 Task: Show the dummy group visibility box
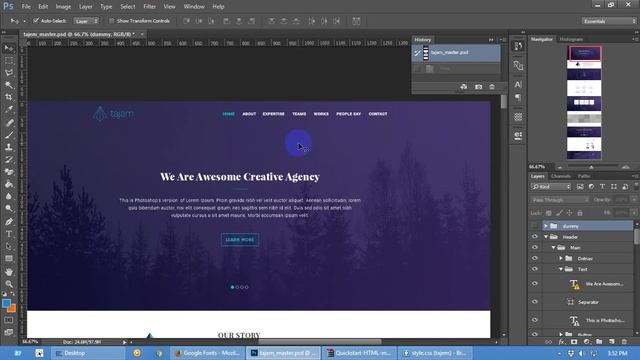[534, 226]
